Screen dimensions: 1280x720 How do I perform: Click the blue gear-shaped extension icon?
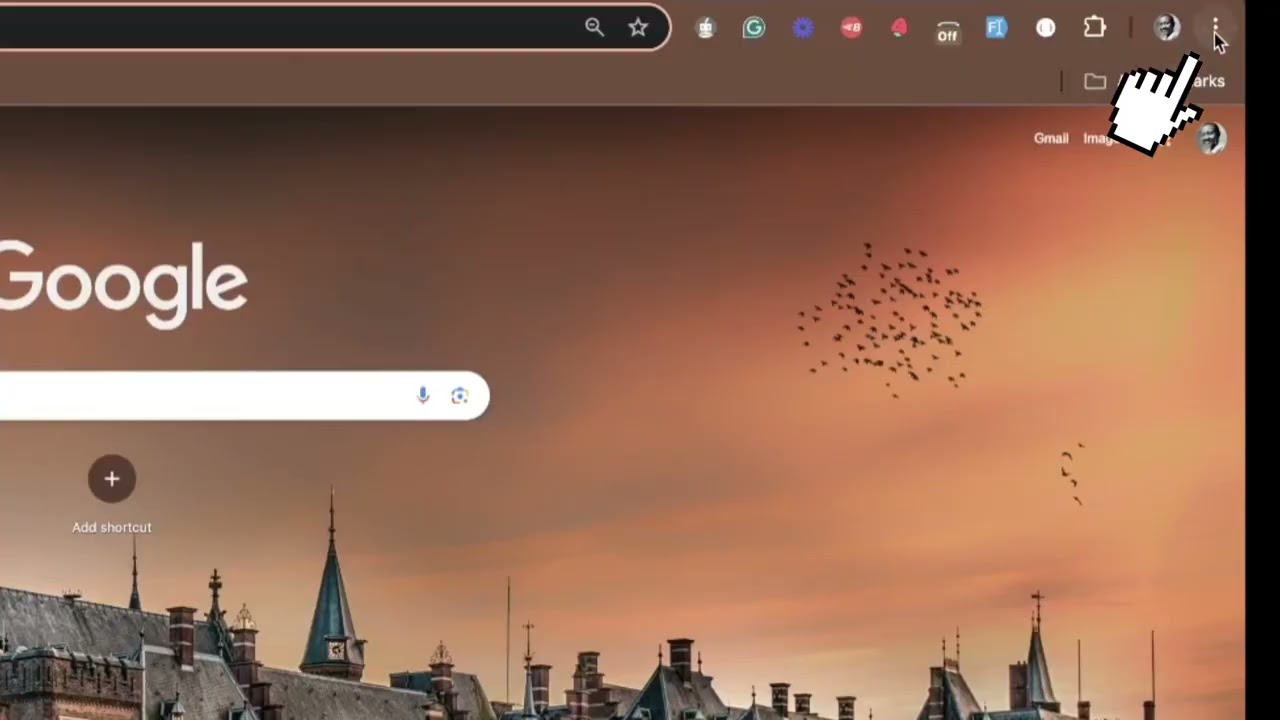[803, 28]
